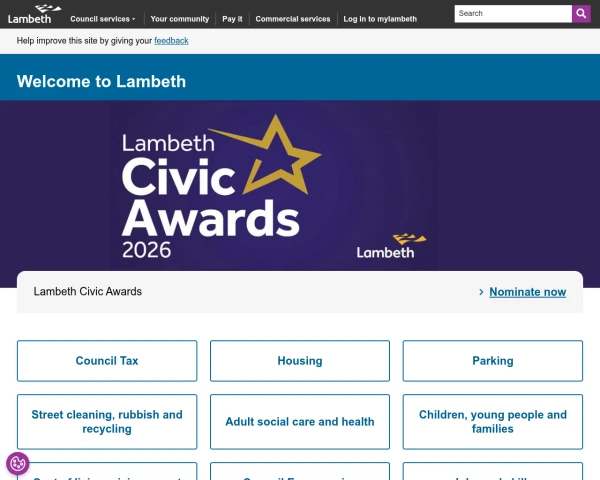
Task: Click the Lambeth Civic Awards caption text
Action: tap(88, 292)
